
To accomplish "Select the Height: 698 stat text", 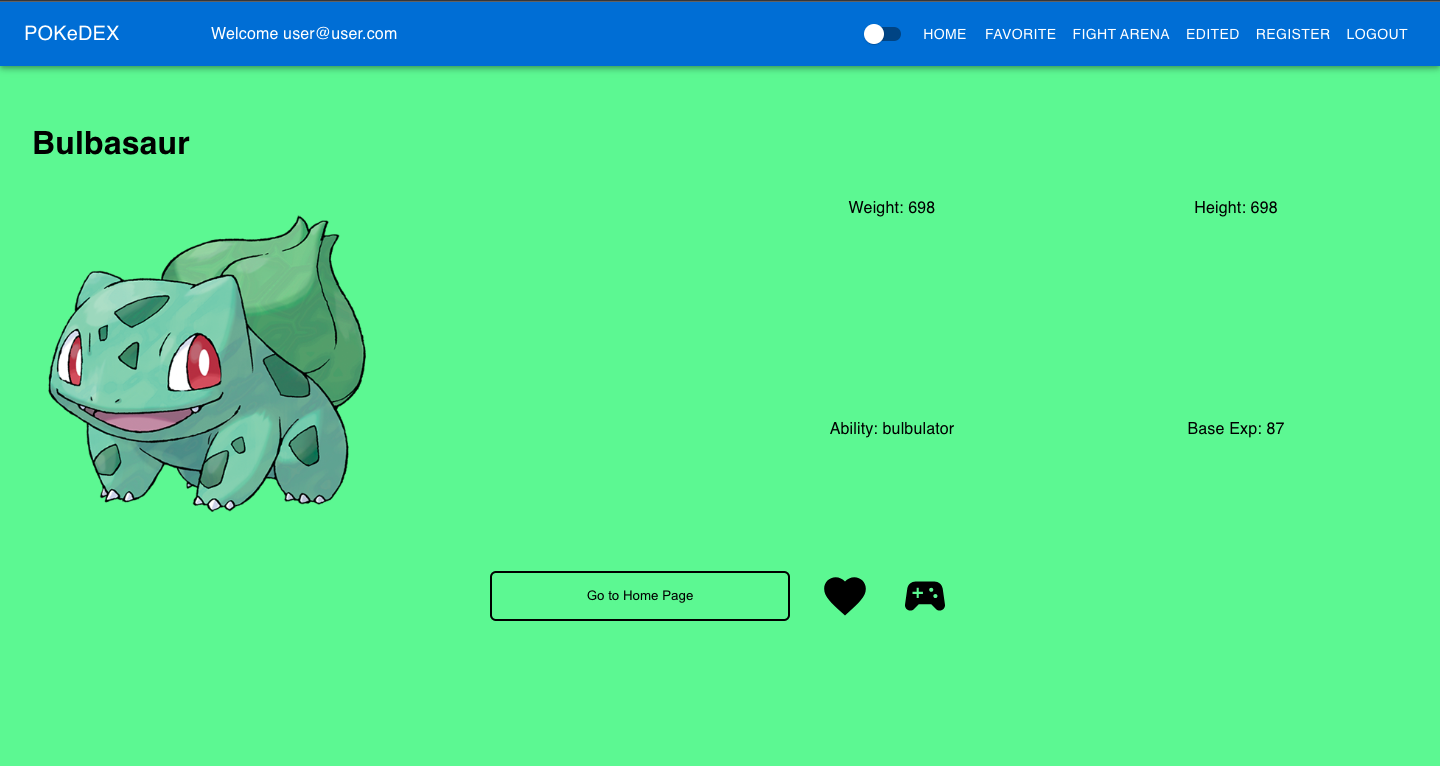I will pyautogui.click(x=1235, y=207).
